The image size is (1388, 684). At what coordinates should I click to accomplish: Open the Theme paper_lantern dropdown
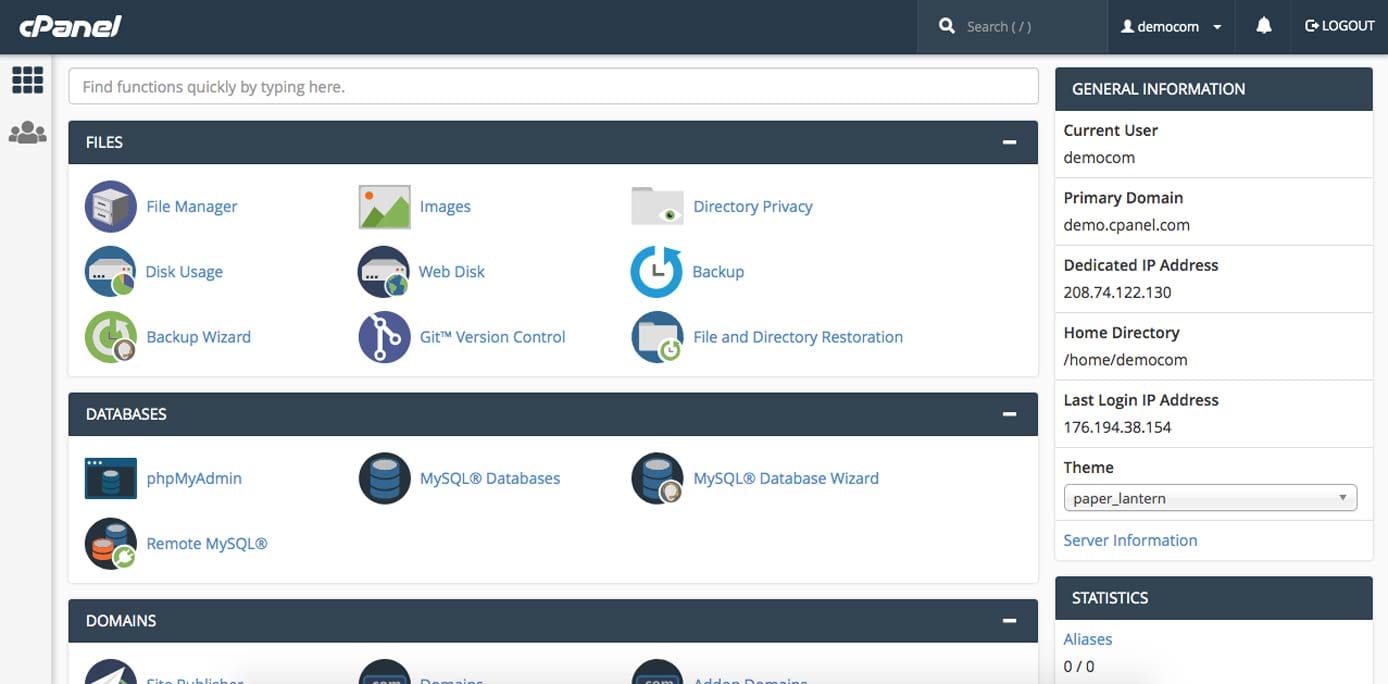point(1210,498)
